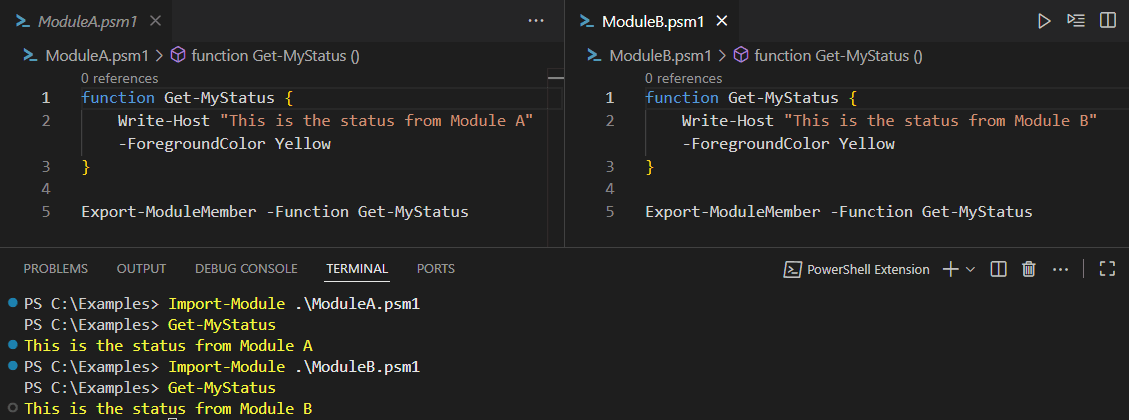Close the ModuleB.psm1 editor tab
This screenshot has height=420, width=1129.
(x=722, y=21)
